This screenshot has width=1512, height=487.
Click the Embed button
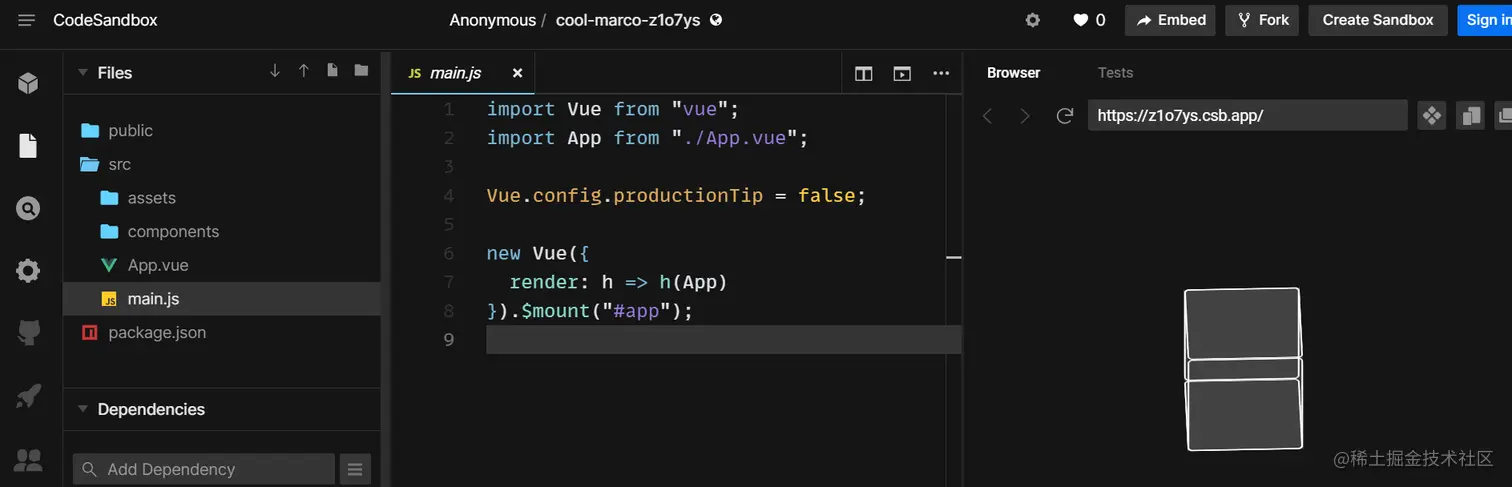1170,20
